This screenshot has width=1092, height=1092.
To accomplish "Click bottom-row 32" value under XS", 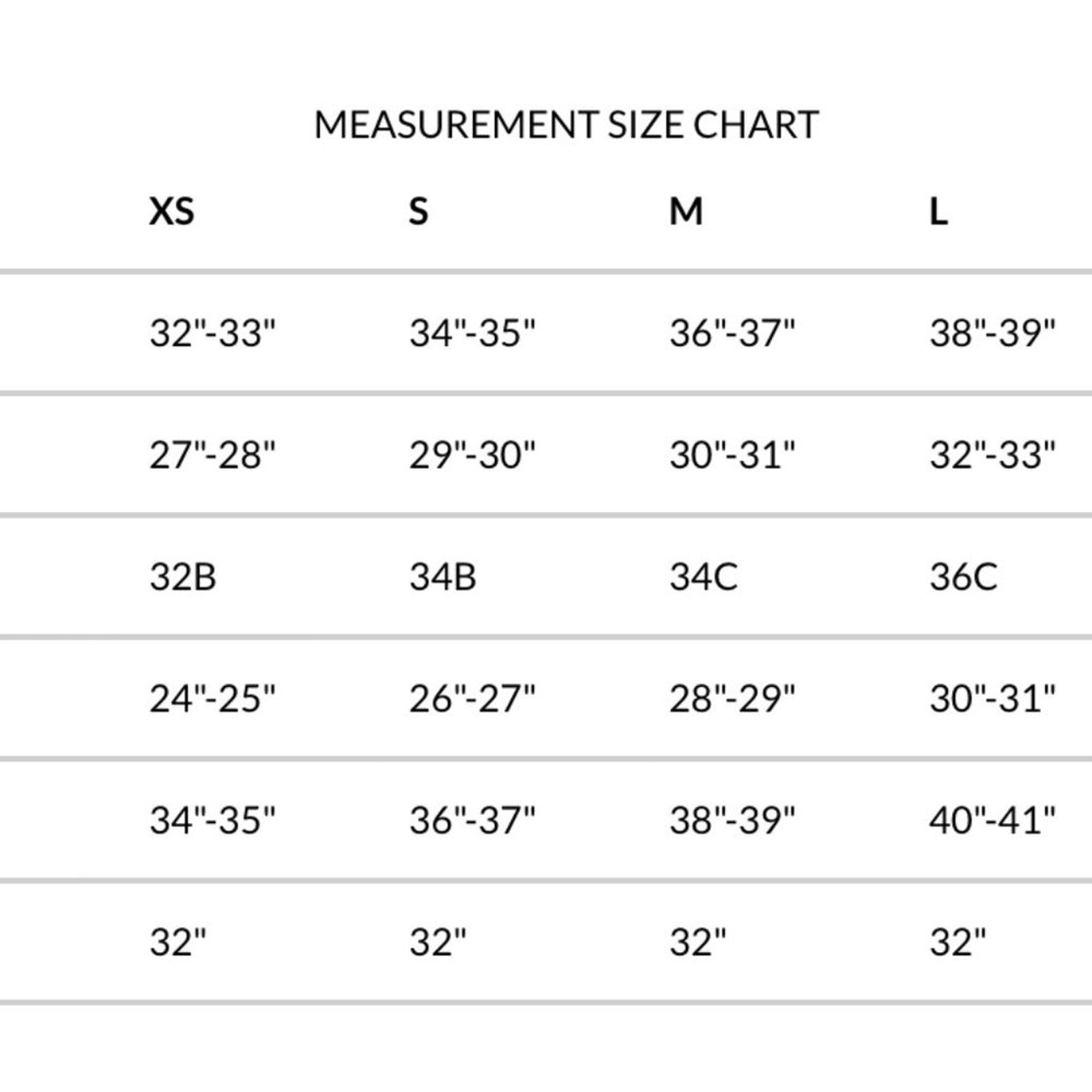I will click(177, 943).
